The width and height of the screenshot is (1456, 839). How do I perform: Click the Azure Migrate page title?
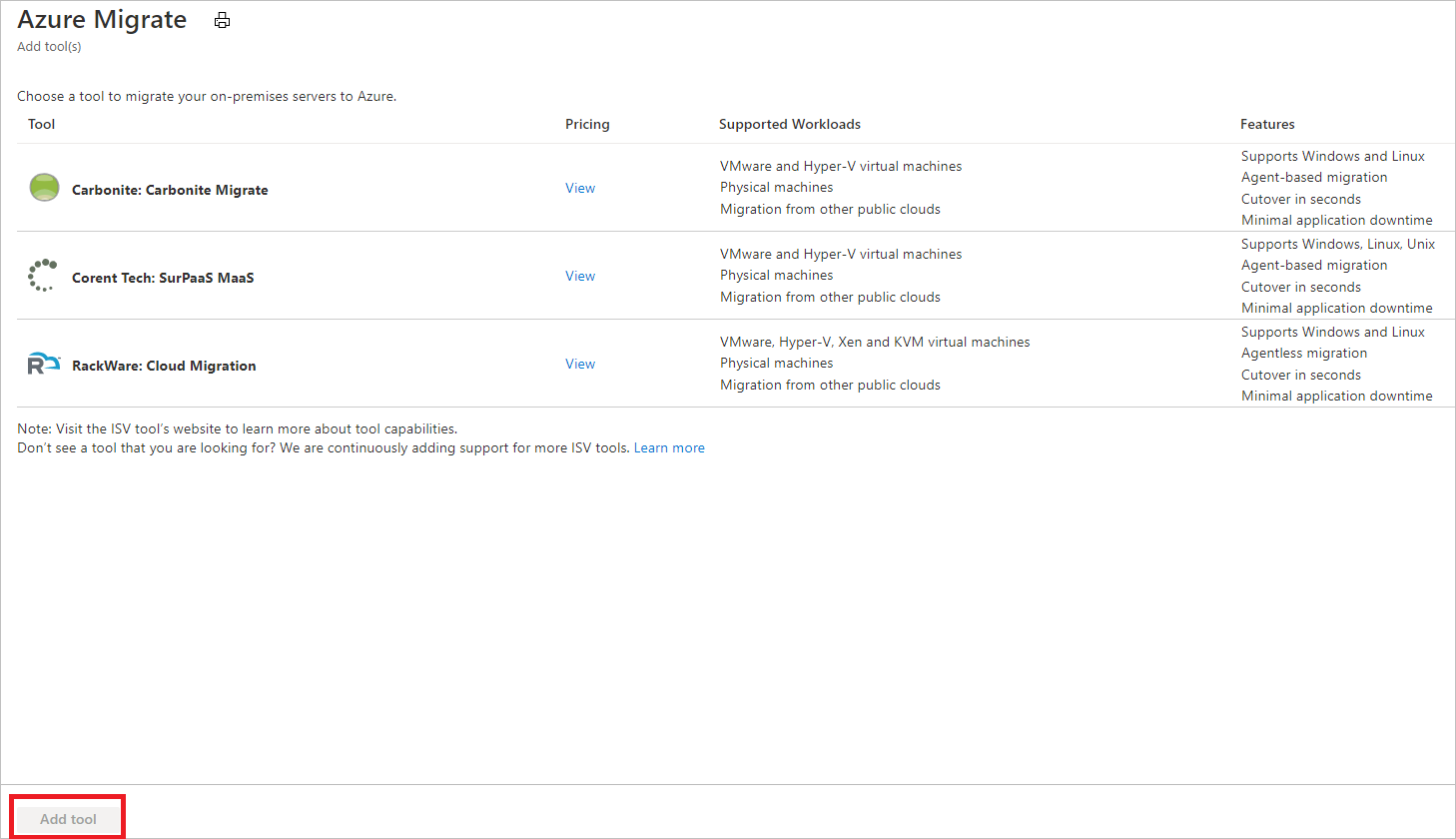click(x=102, y=20)
